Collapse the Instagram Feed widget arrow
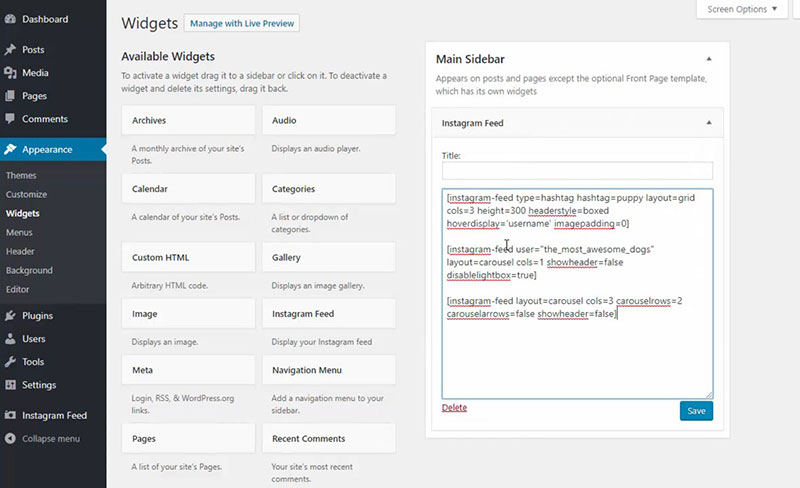 point(709,123)
